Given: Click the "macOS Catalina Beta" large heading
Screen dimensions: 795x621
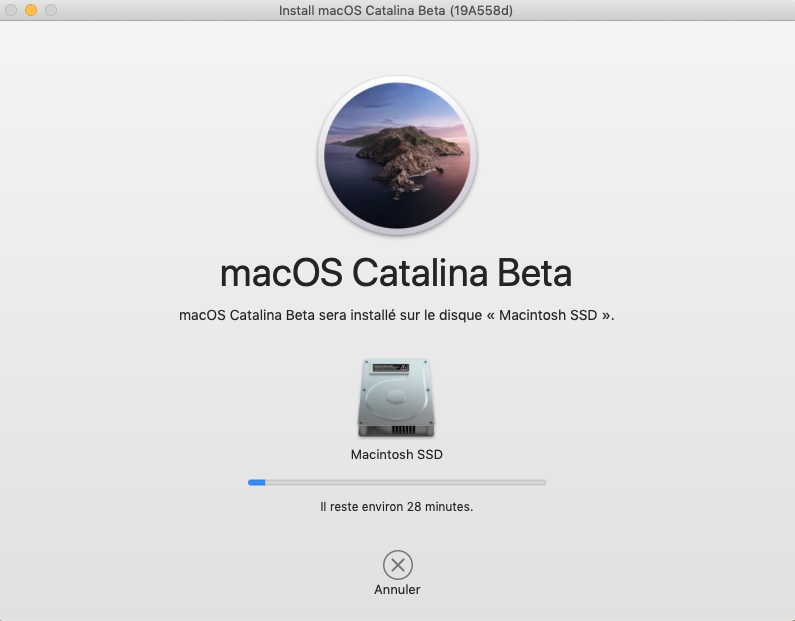Looking at the screenshot, I should [396, 274].
